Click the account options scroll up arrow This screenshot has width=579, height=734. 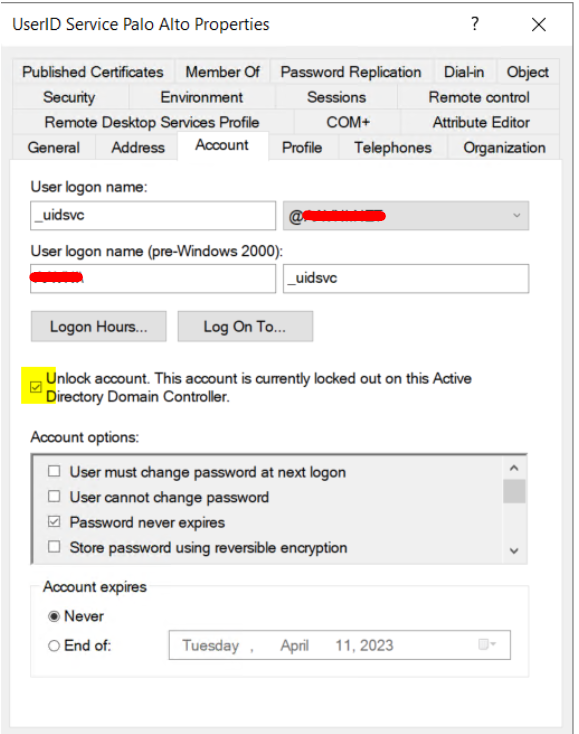[514, 468]
